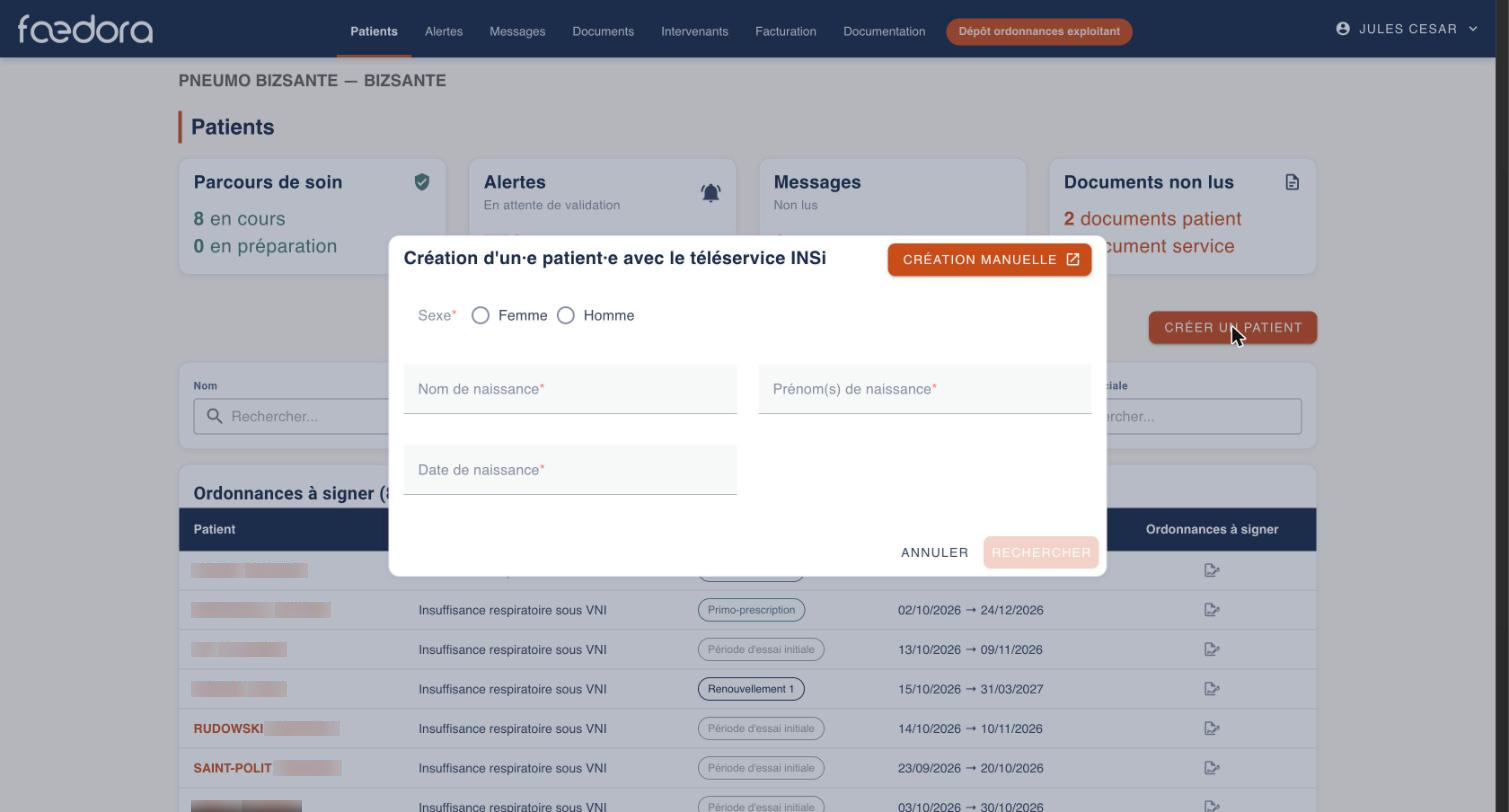Open the Documentation tab
1509x812 pixels.
coord(884,31)
